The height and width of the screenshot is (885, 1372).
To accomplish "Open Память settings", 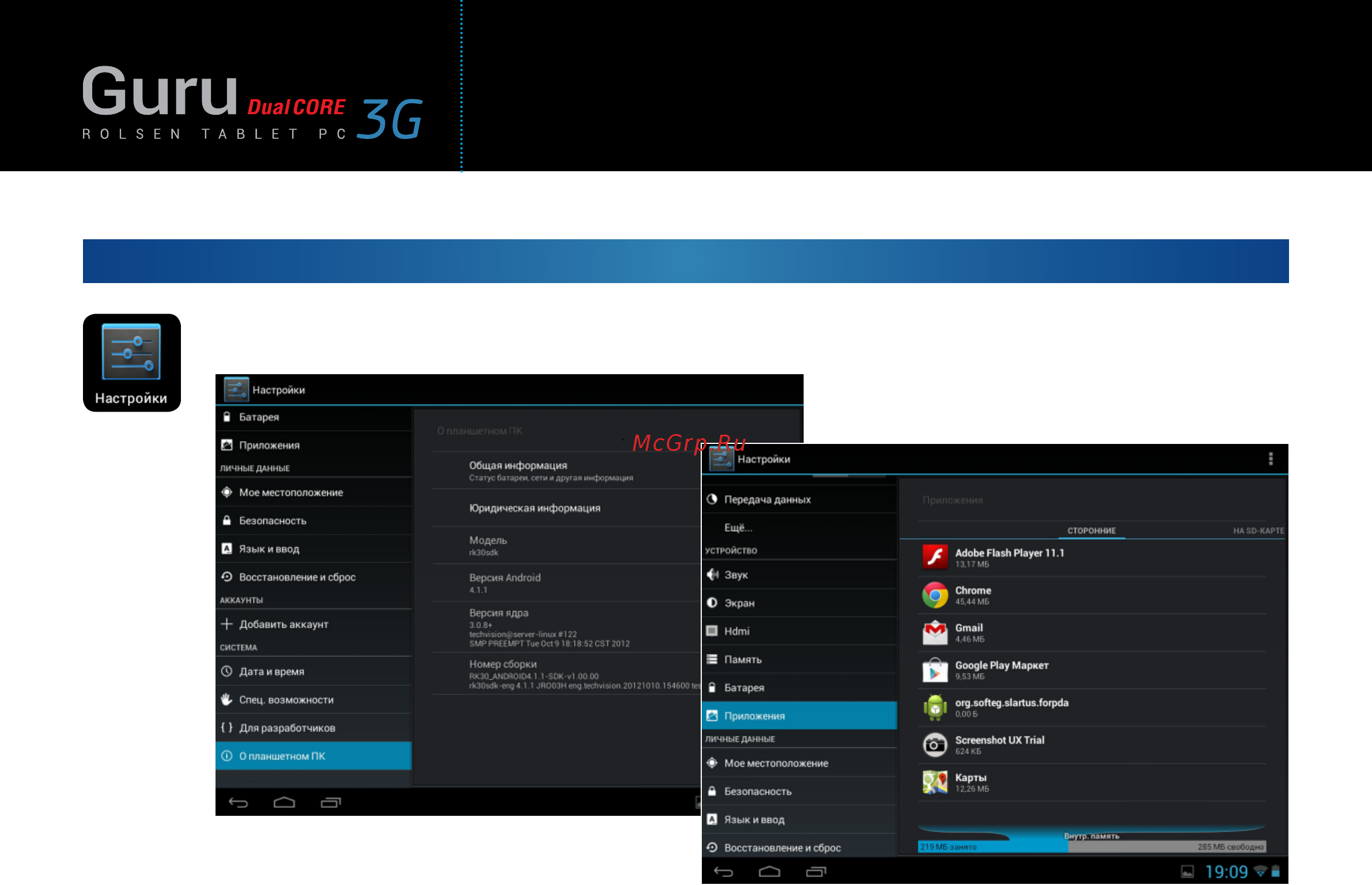I will pos(799,660).
